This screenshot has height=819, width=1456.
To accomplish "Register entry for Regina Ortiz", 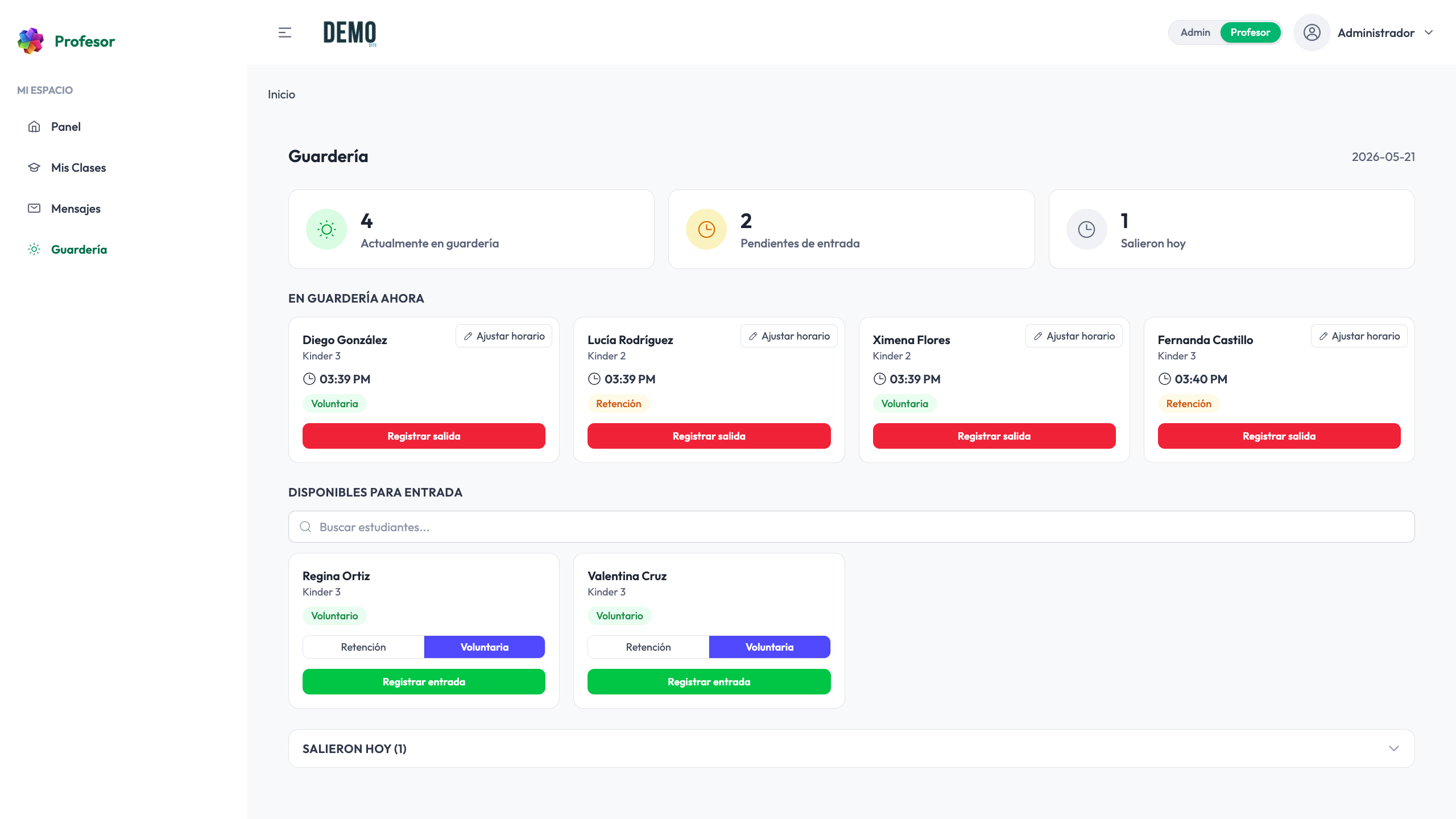I will pyautogui.click(x=424, y=681).
